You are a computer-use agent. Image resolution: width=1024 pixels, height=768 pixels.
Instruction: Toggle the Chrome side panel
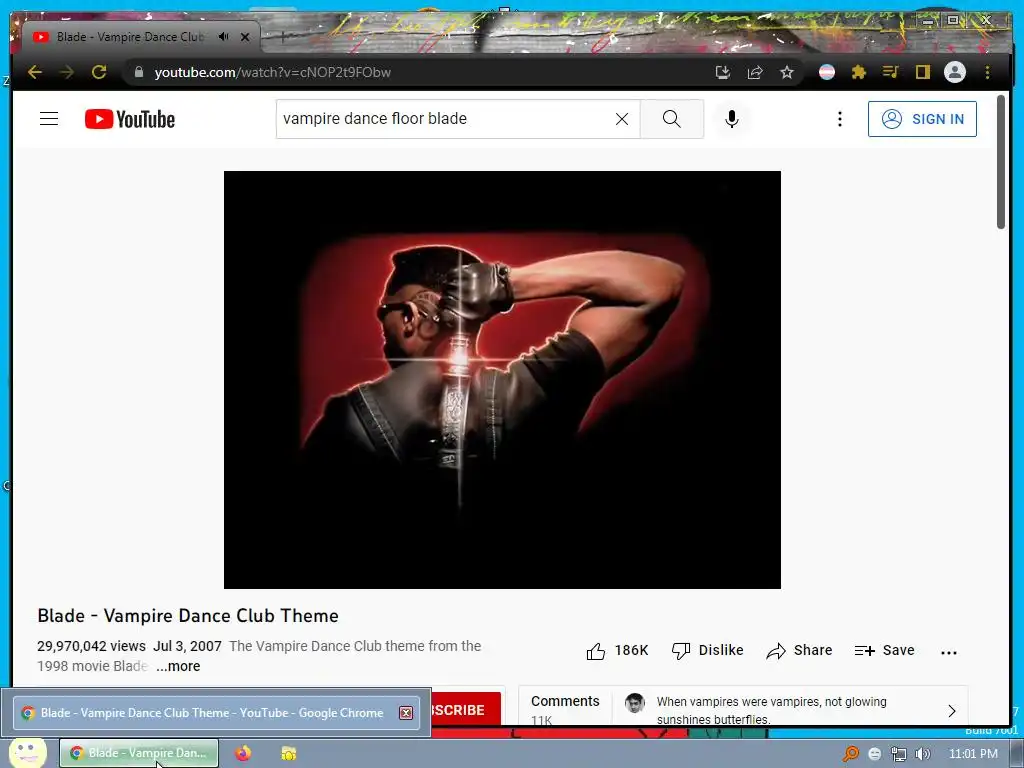coord(923,72)
